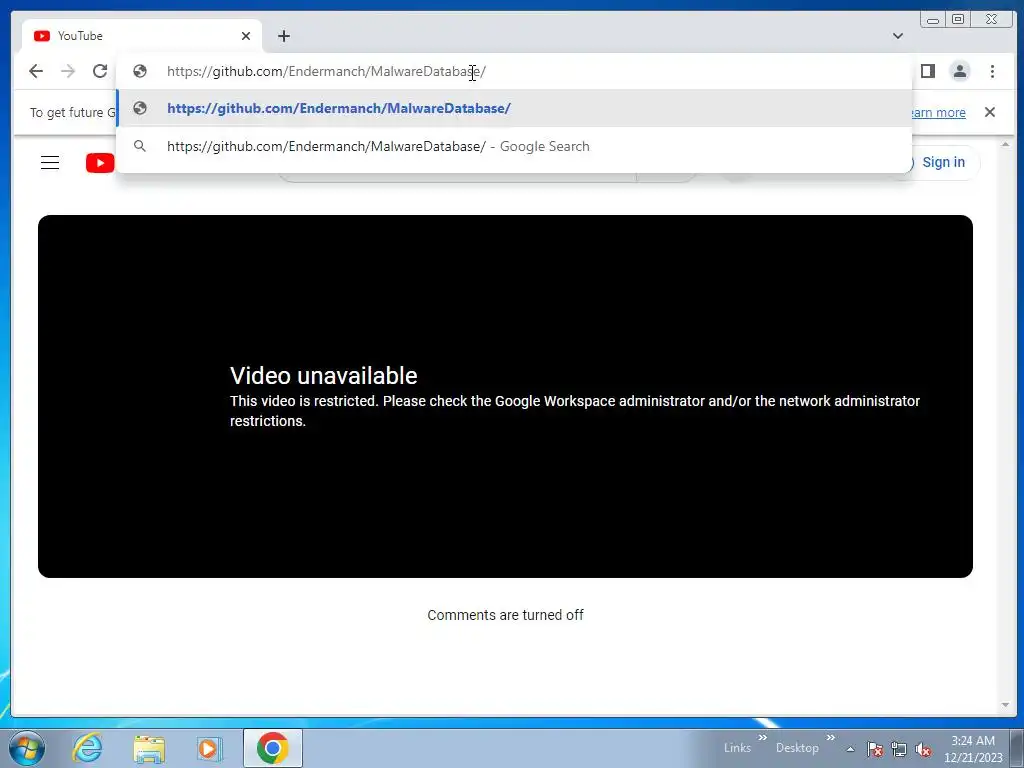Open the Windows Start menu

[27, 748]
